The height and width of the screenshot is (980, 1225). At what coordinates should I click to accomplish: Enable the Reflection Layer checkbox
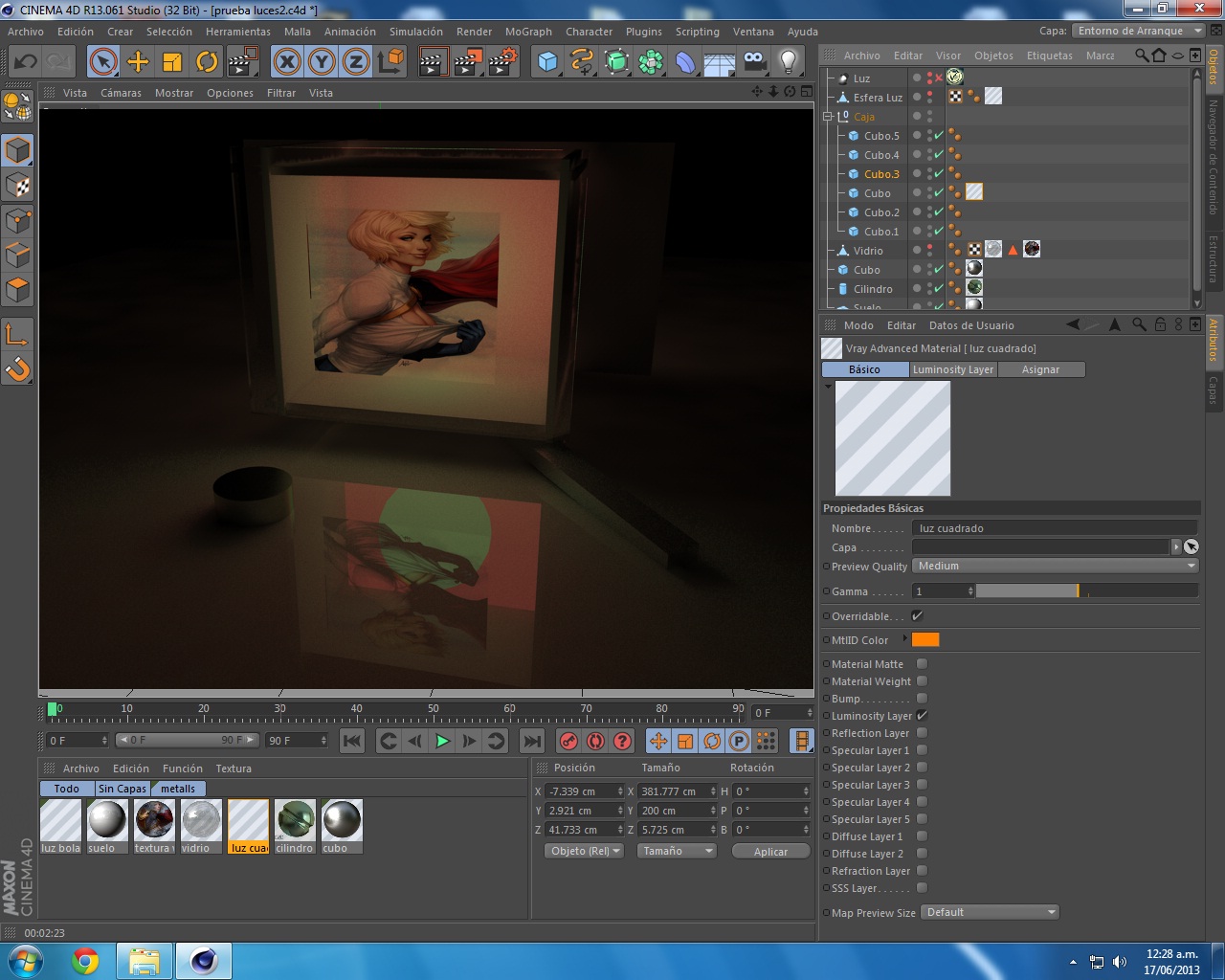click(x=922, y=733)
